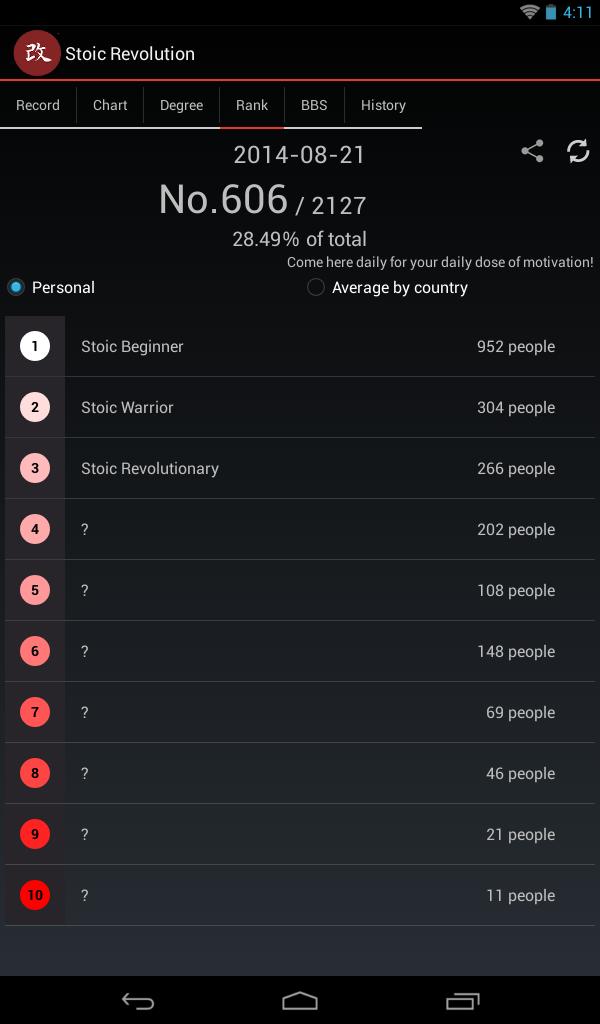Select the Personal radio button

point(16,288)
